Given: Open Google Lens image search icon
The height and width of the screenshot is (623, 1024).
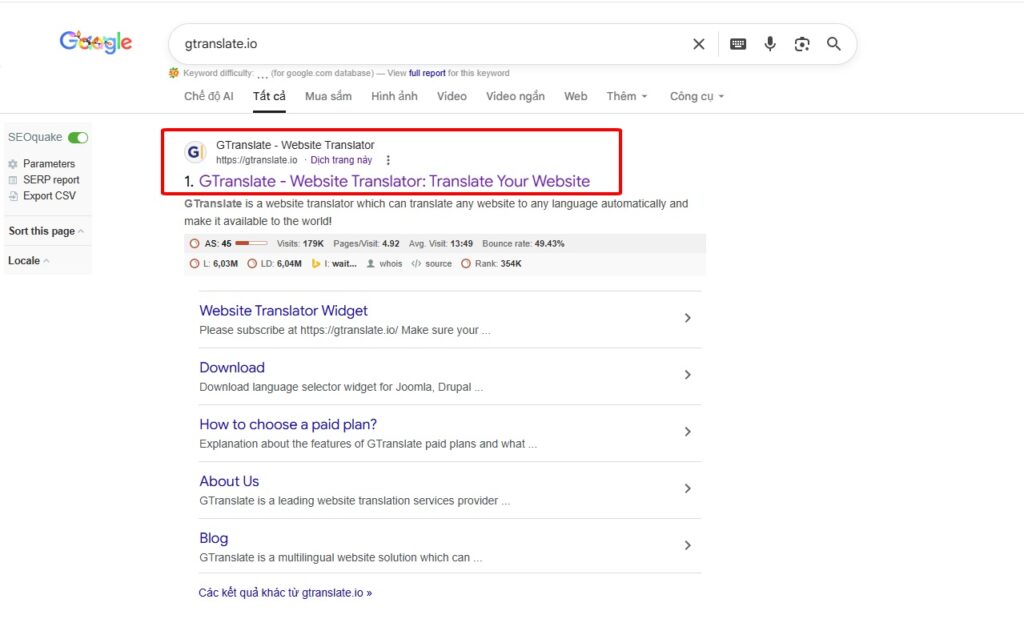Looking at the screenshot, I should (x=801, y=44).
